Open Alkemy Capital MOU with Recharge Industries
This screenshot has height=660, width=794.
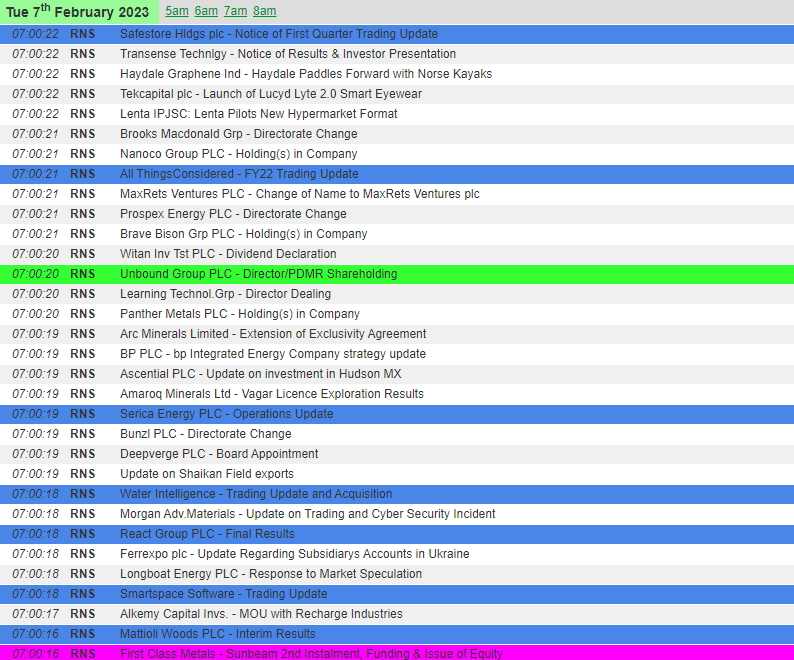coord(261,614)
